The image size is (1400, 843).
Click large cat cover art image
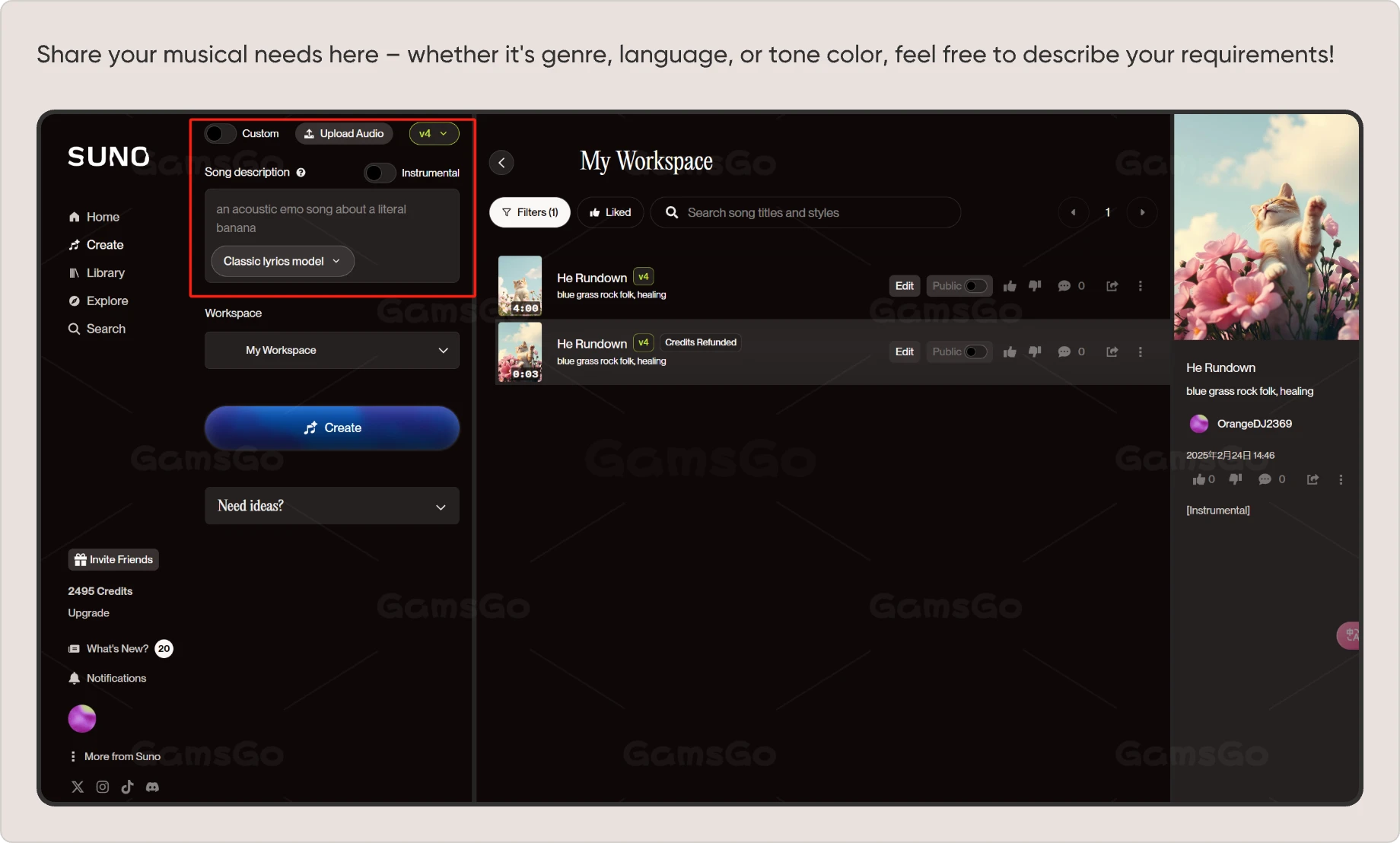(1266, 227)
